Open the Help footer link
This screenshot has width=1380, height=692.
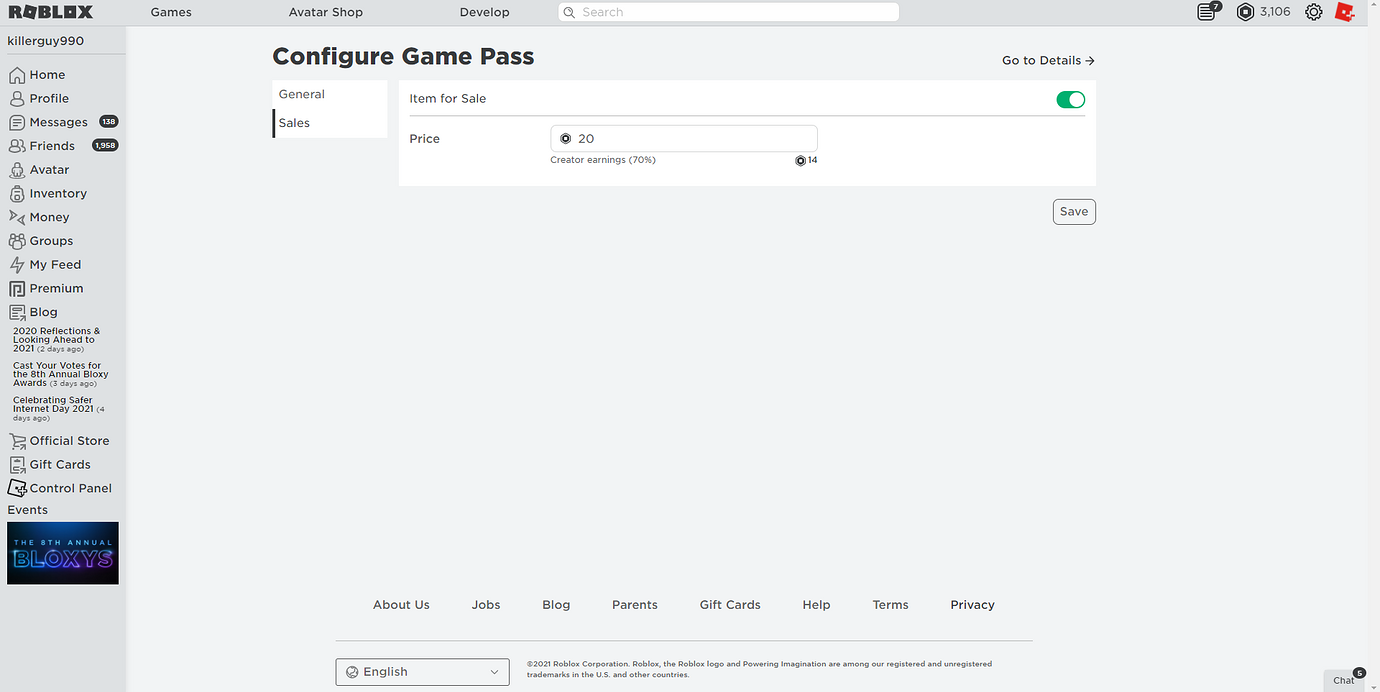click(816, 605)
